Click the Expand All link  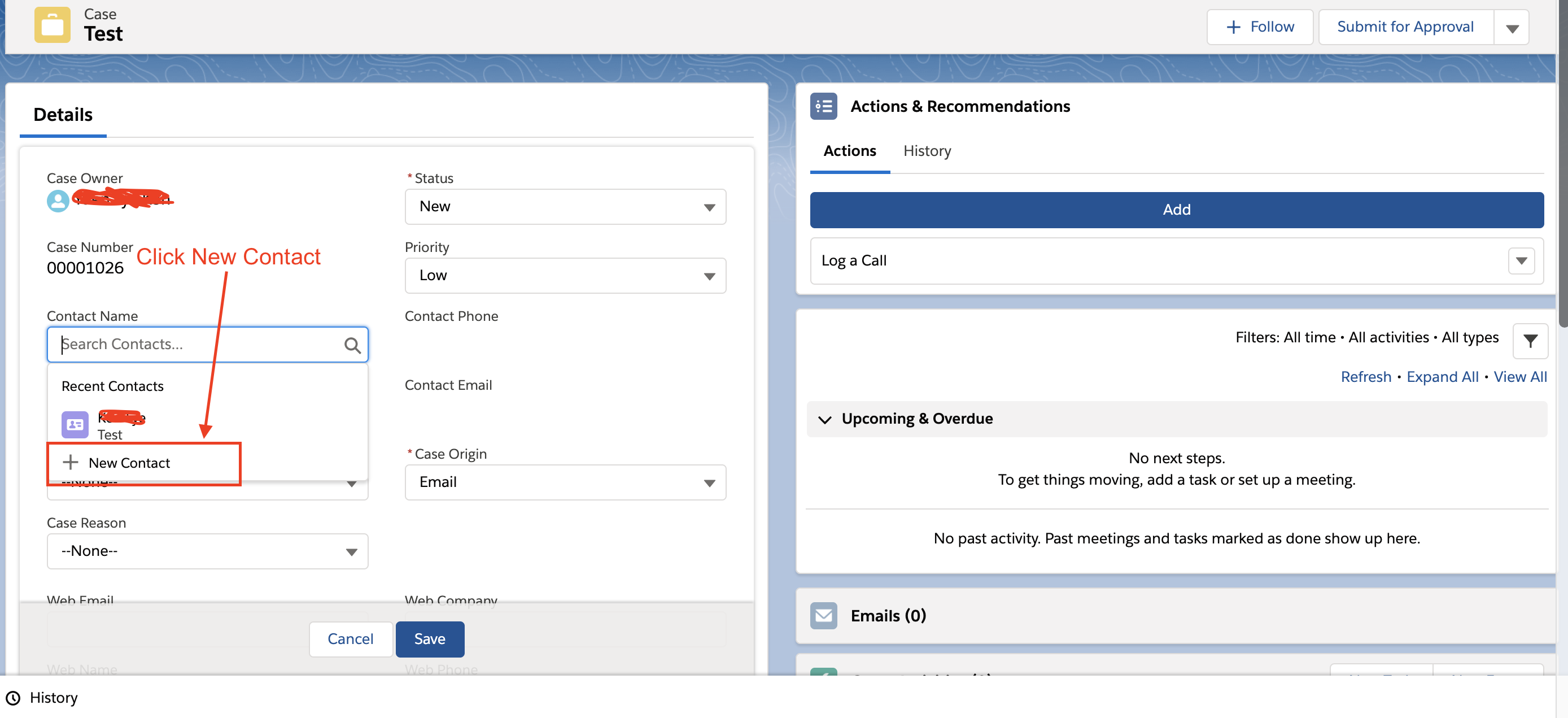[x=1442, y=377]
